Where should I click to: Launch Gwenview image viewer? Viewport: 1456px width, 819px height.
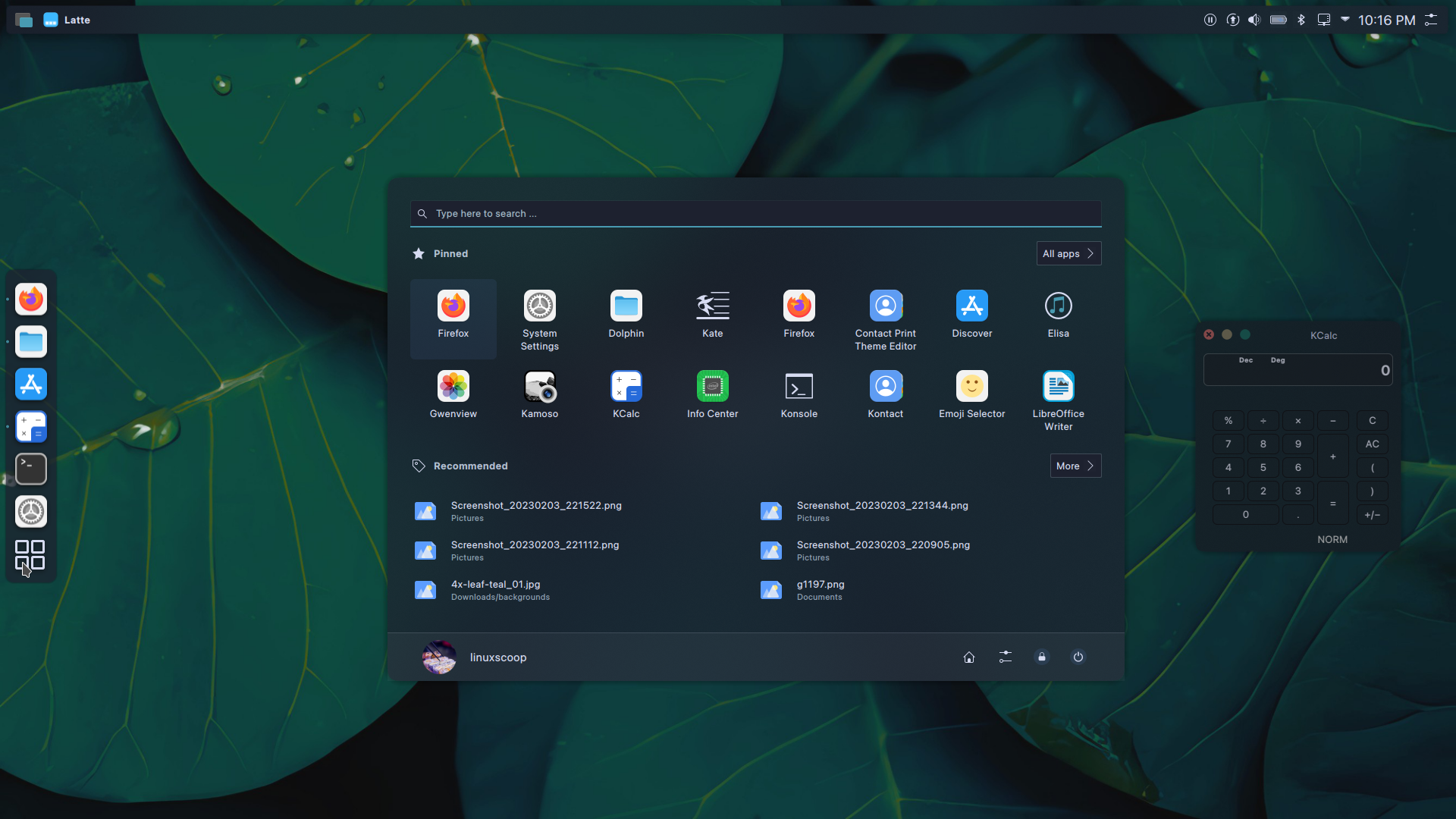[x=453, y=400]
